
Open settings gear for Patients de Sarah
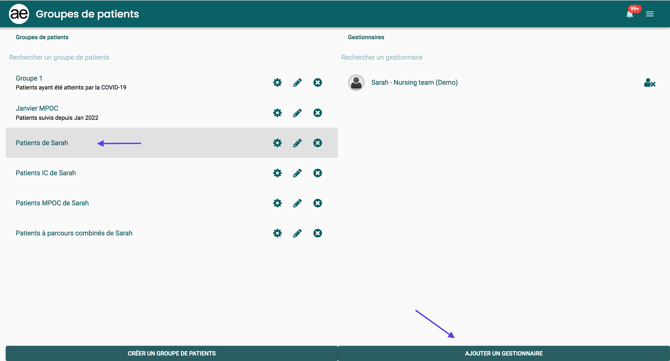click(x=277, y=143)
